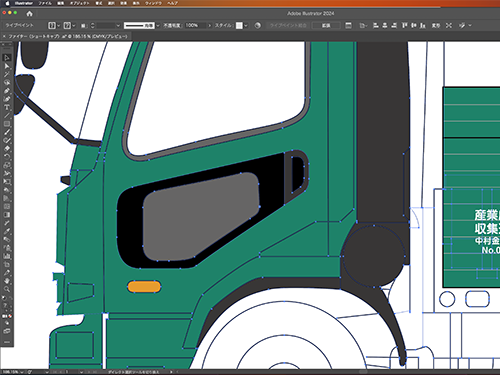The height and width of the screenshot is (375, 500).
Task: Click the 拡張 expand button
Action: (326, 25)
